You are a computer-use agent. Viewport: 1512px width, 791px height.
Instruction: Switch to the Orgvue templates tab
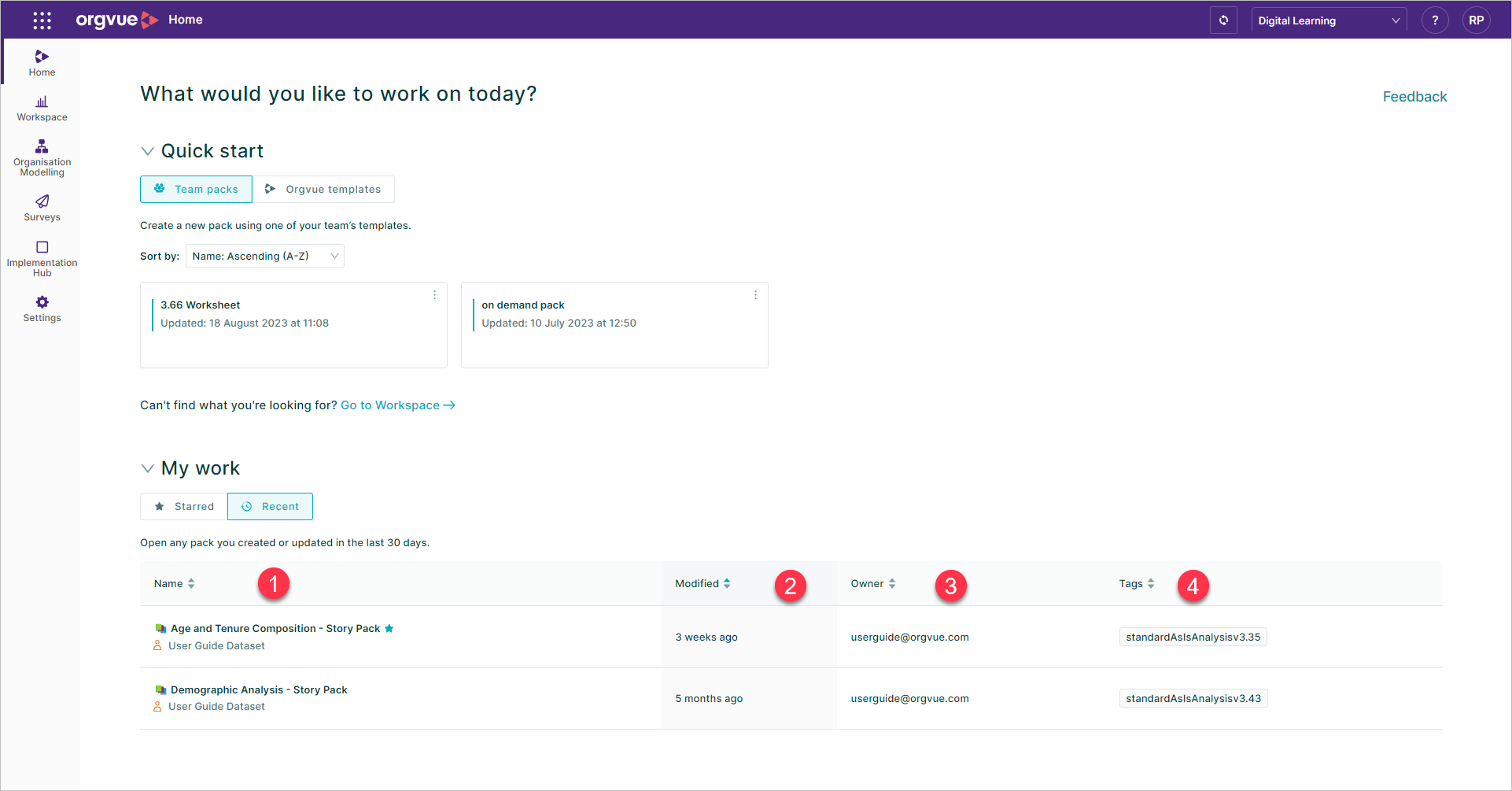324,189
